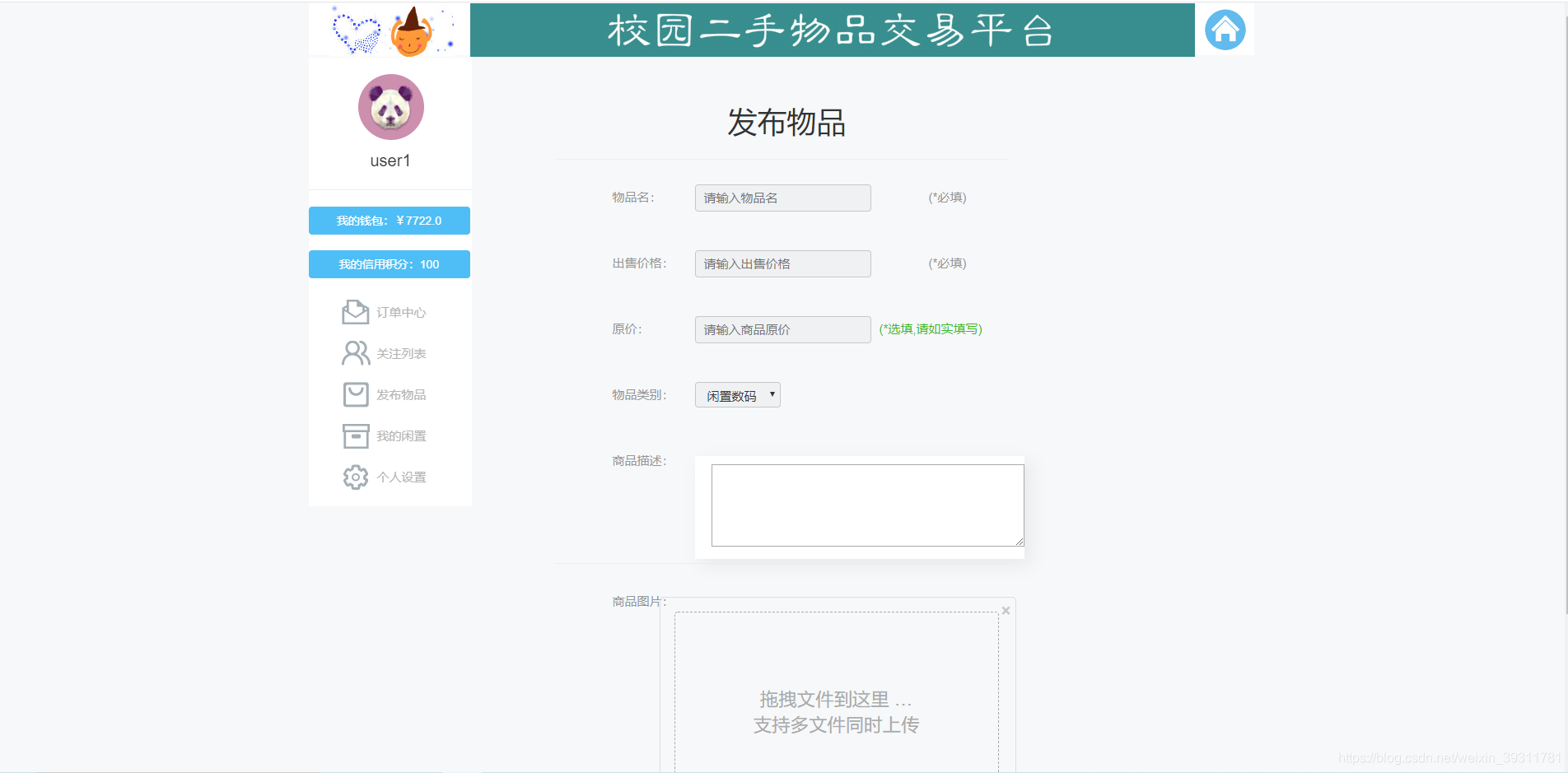This screenshot has width=1568, height=773.
Task: Click the 我的信用积分 credit score banner
Action: coord(389,263)
